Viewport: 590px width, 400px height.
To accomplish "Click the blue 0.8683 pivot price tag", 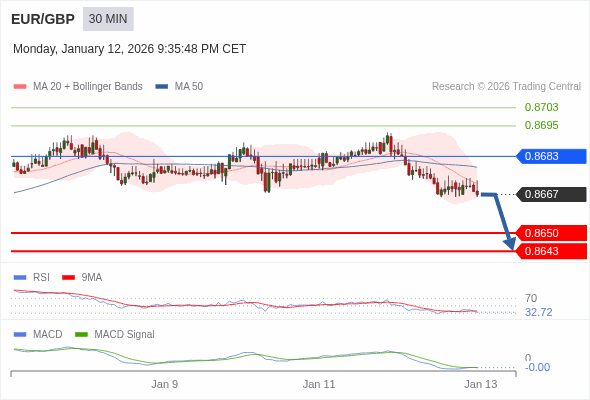I will [551, 156].
